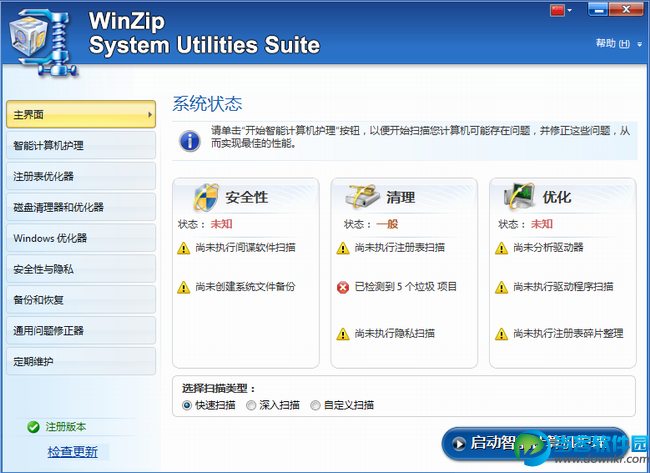The width and height of the screenshot is (650, 473).
Task: Open Windows 优化器 in sidebar
Action: click(x=81, y=238)
